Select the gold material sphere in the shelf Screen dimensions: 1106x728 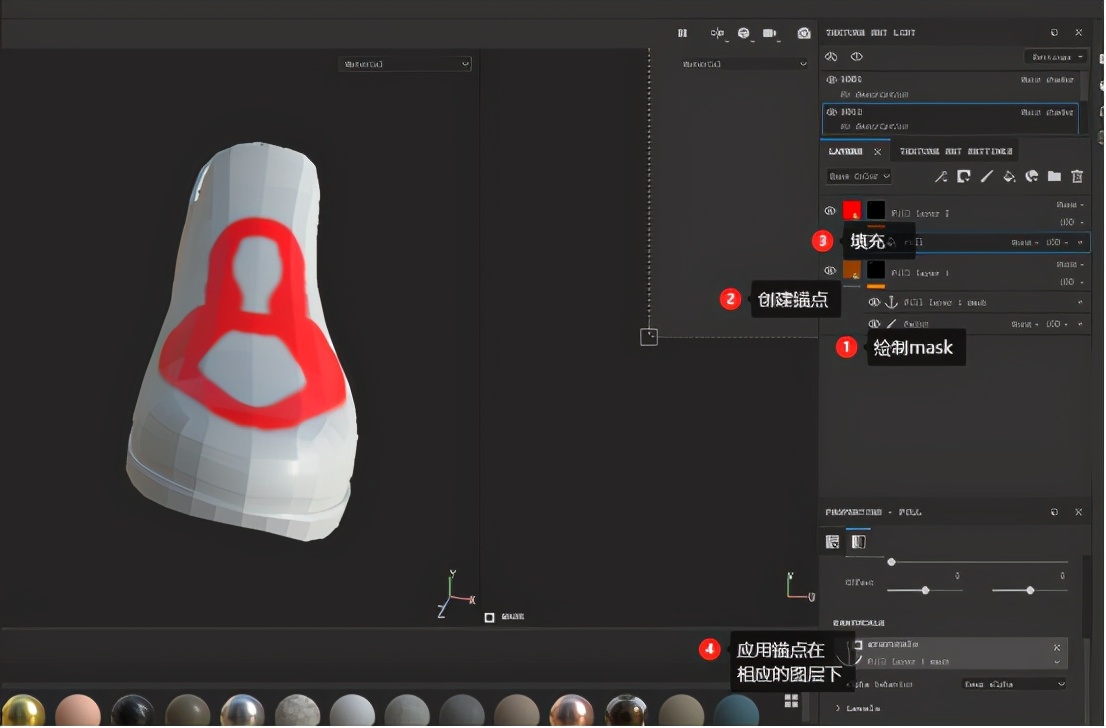click(23, 710)
